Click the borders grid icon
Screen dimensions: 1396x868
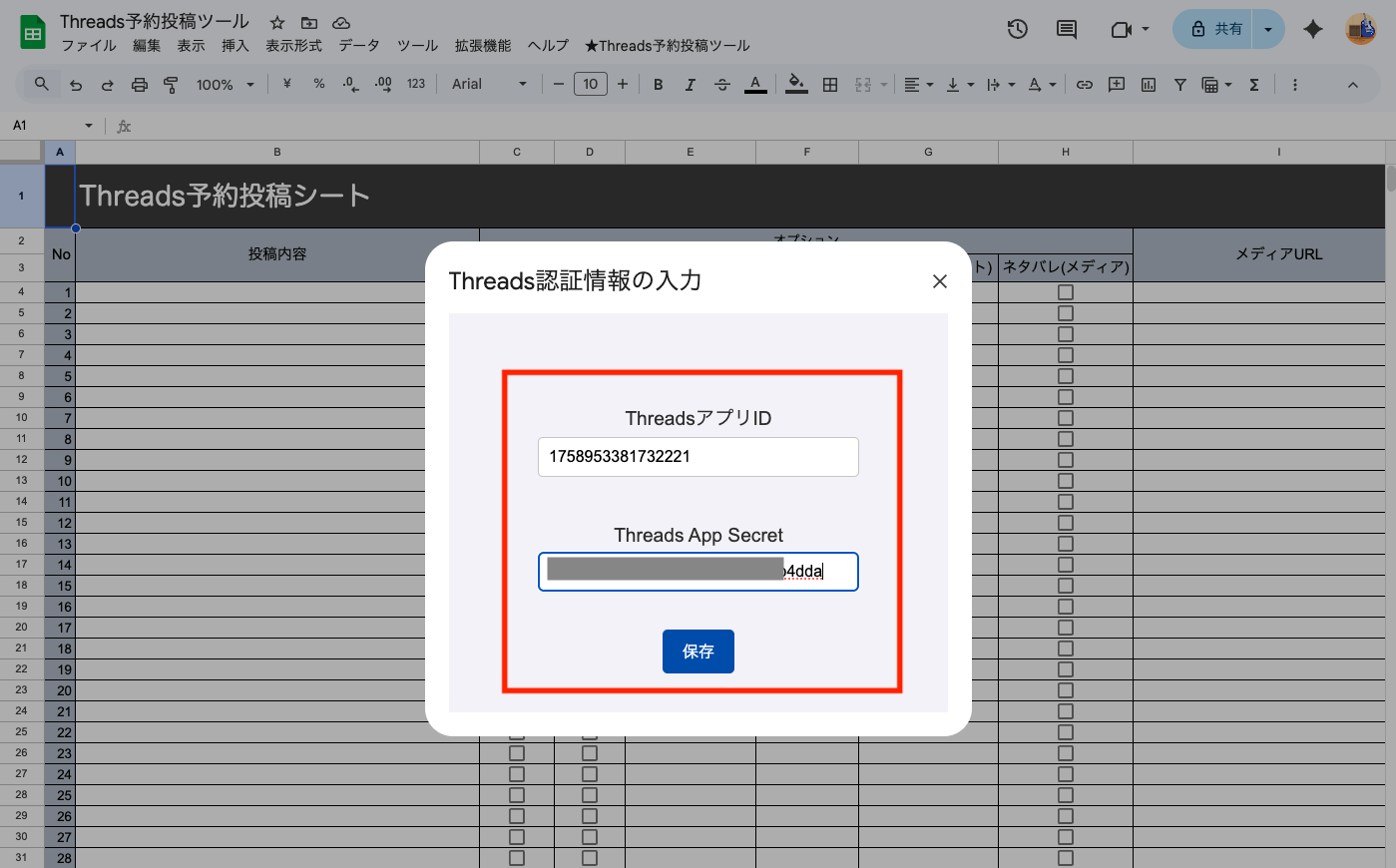click(x=829, y=85)
